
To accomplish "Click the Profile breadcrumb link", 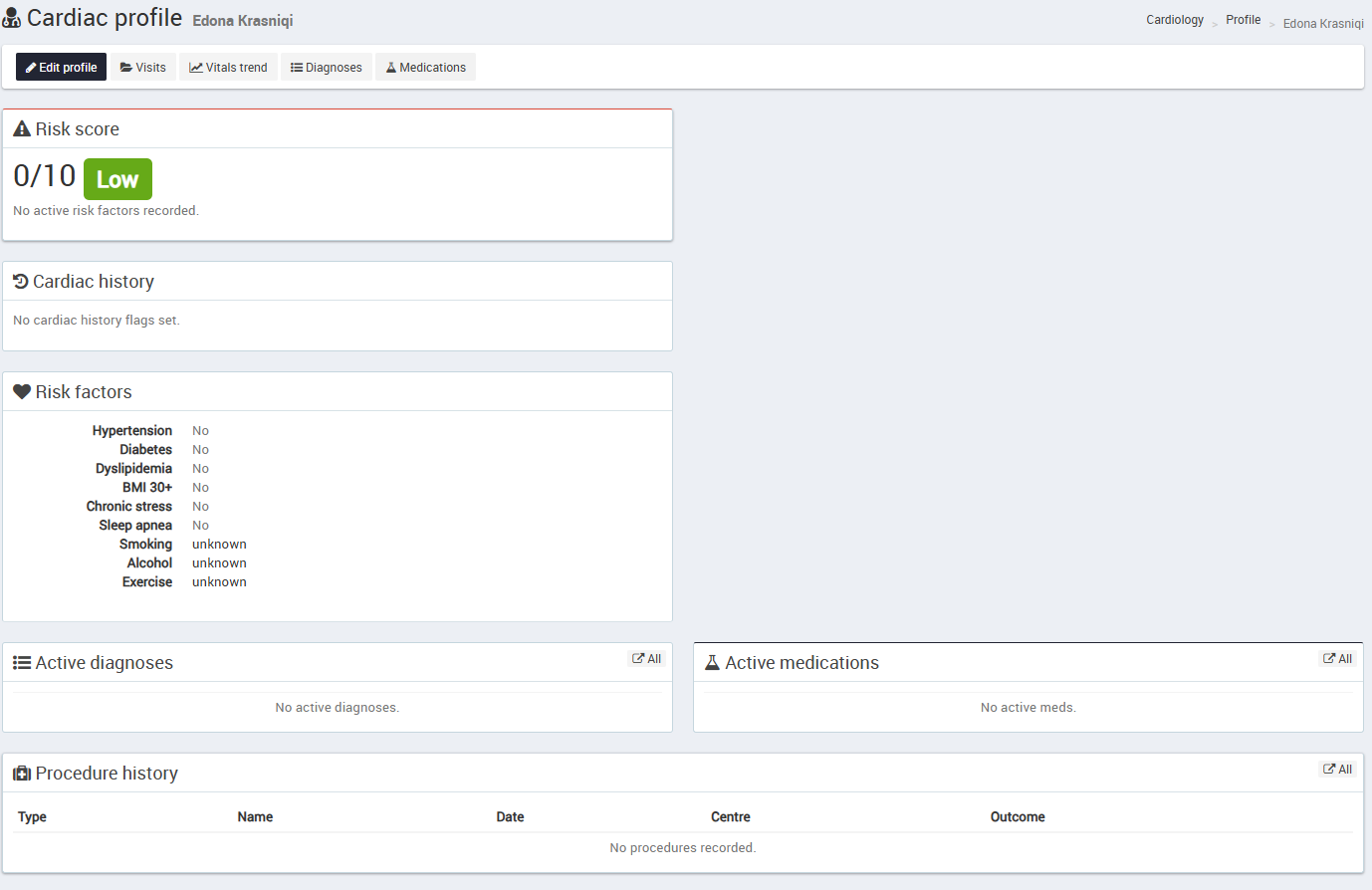I will pos(1243,20).
